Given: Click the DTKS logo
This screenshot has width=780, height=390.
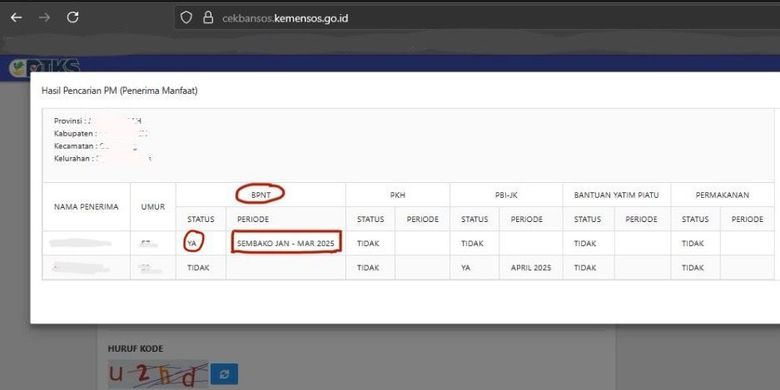Looking at the screenshot, I should tap(45, 66).
